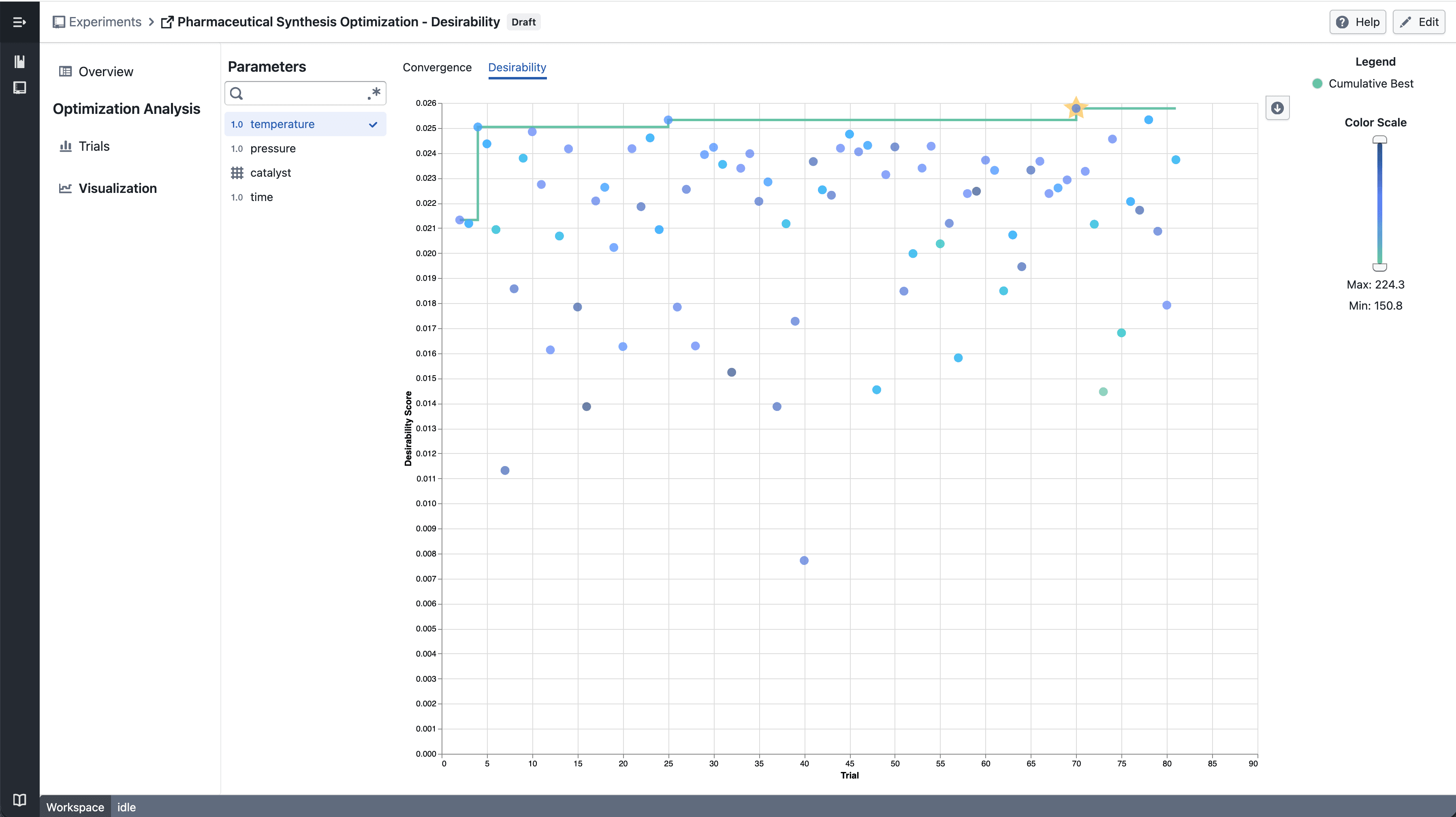Focus the parameters search field
This screenshot has height=817, width=1456.
tap(305, 93)
